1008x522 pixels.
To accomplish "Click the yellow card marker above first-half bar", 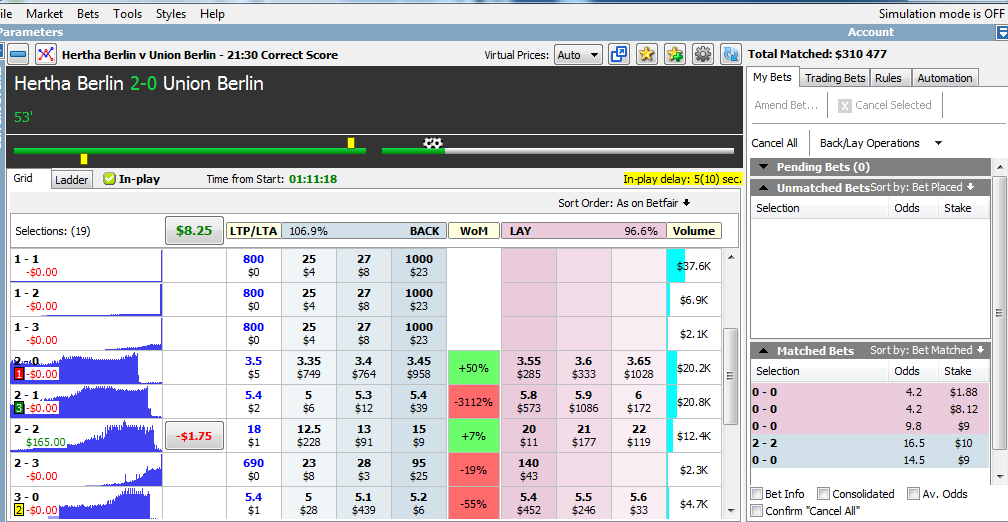I will (351, 143).
